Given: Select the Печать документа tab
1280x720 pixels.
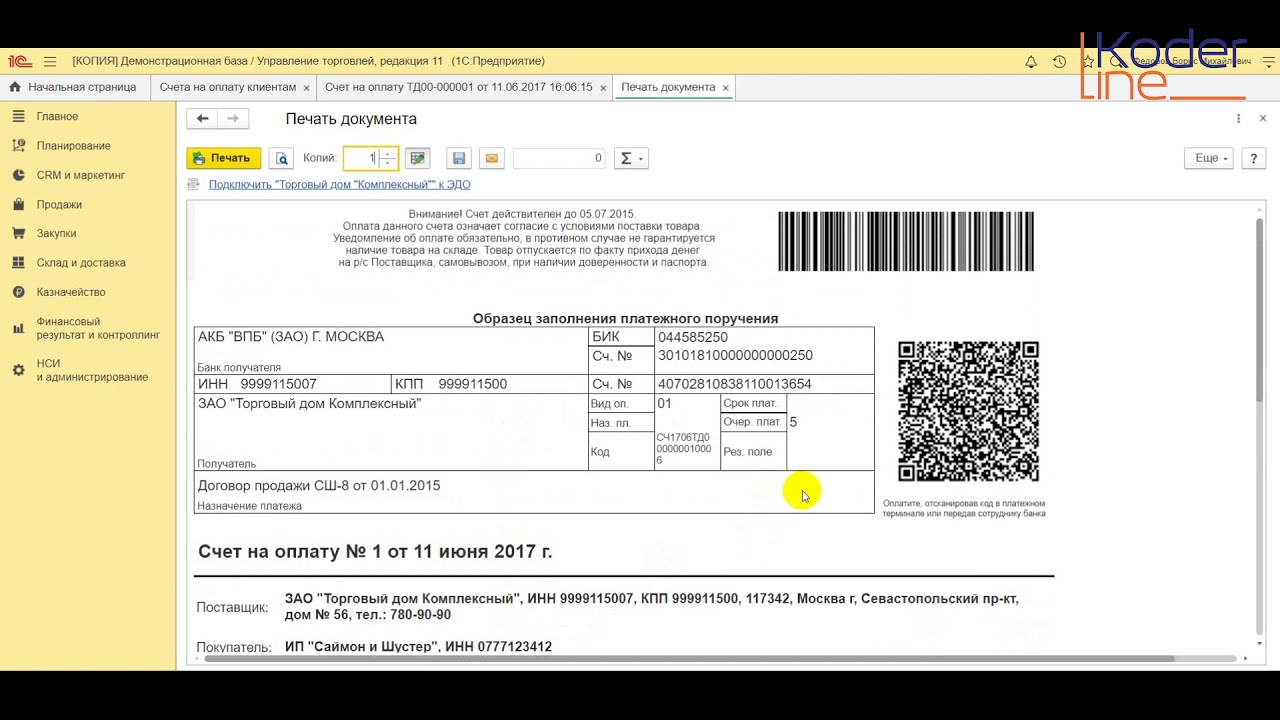Looking at the screenshot, I should coord(668,87).
